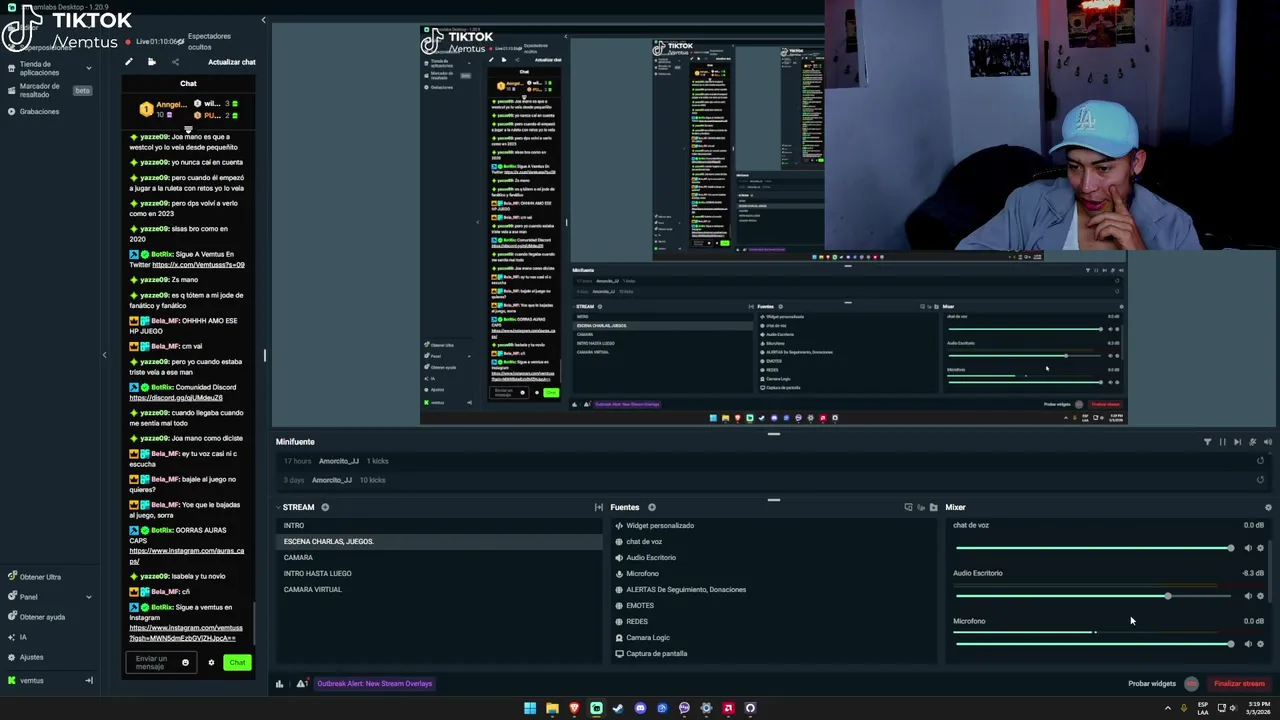Skip the current alert in Minifuente
The image size is (1280, 720).
[x=1237, y=442]
